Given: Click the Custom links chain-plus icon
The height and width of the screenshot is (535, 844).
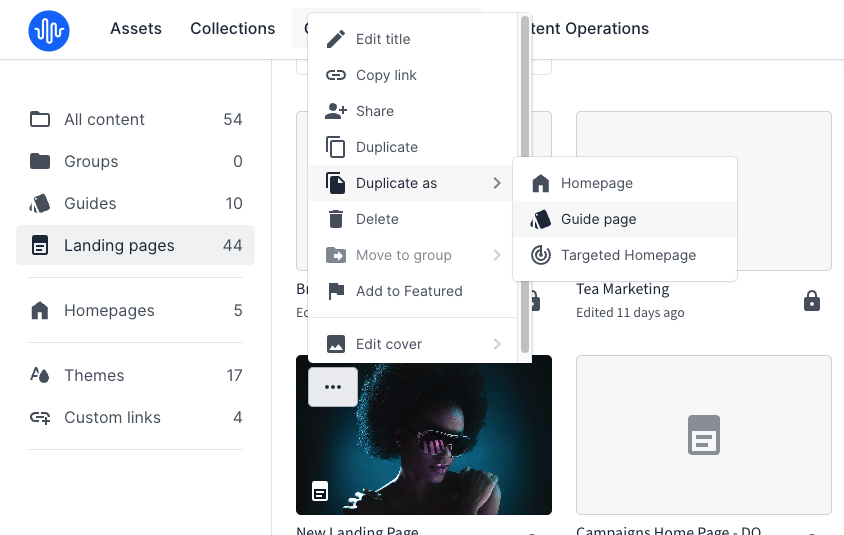Looking at the screenshot, I should 40,418.
